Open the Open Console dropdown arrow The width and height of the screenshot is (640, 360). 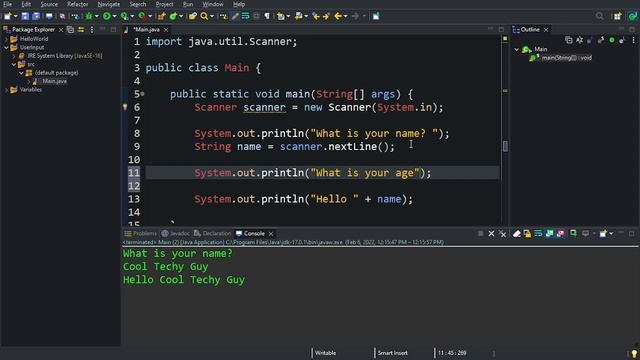click(x=611, y=234)
